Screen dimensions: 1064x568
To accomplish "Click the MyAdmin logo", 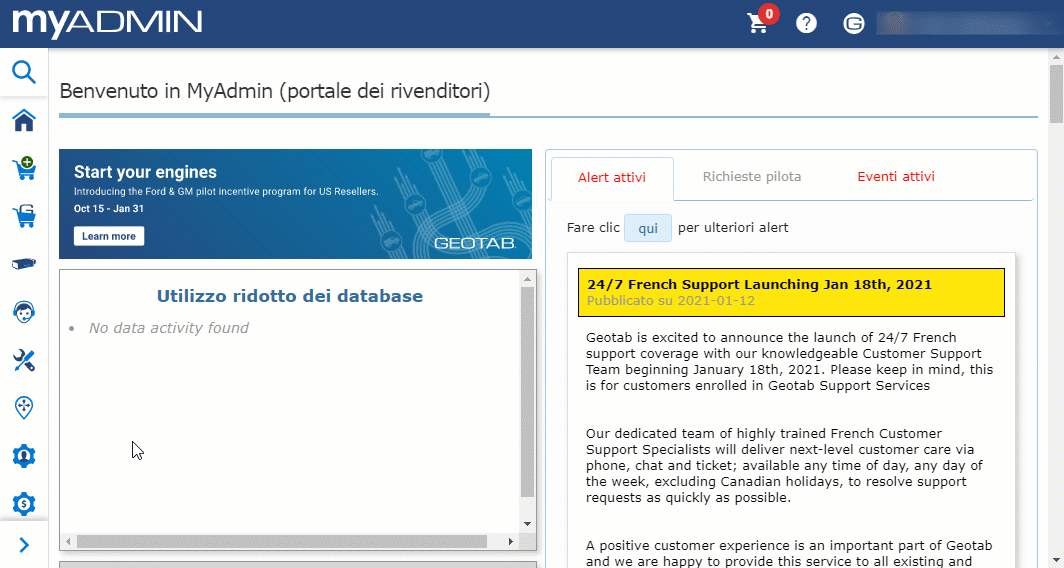I will (x=107, y=24).
